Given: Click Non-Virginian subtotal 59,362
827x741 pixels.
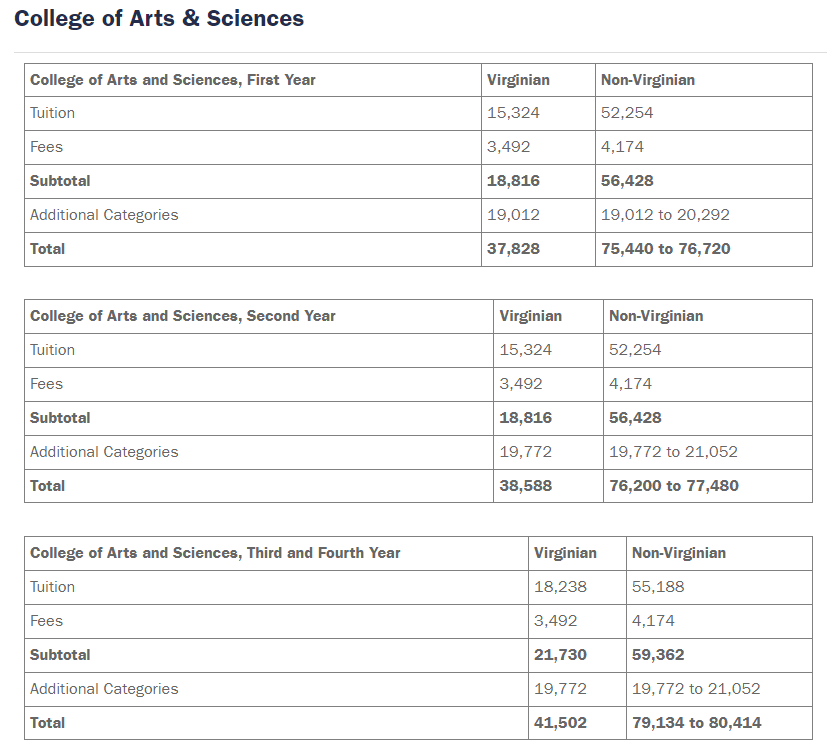Looking at the screenshot, I should click(x=658, y=655).
